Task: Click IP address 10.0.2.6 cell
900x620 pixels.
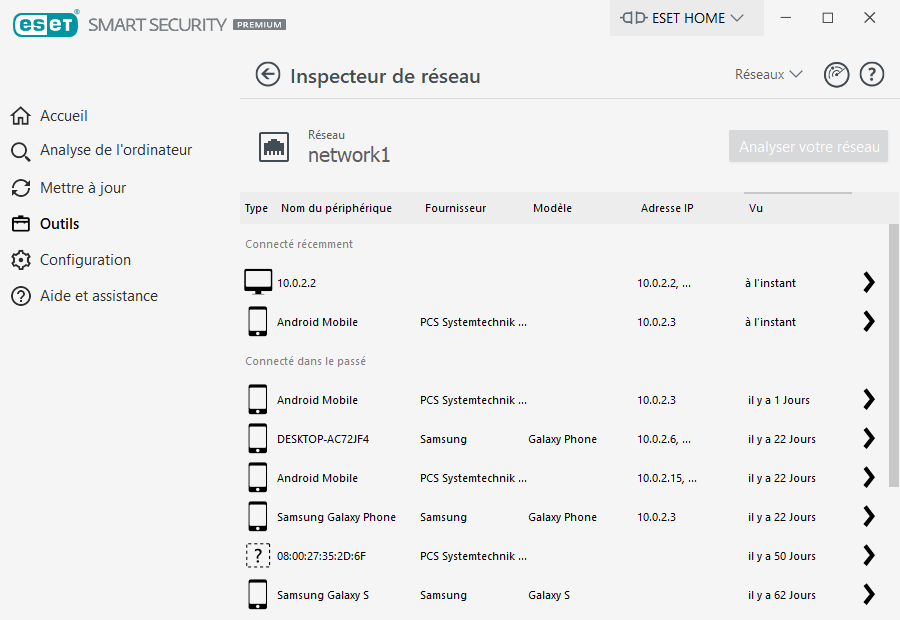Action: pyautogui.click(x=664, y=439)
